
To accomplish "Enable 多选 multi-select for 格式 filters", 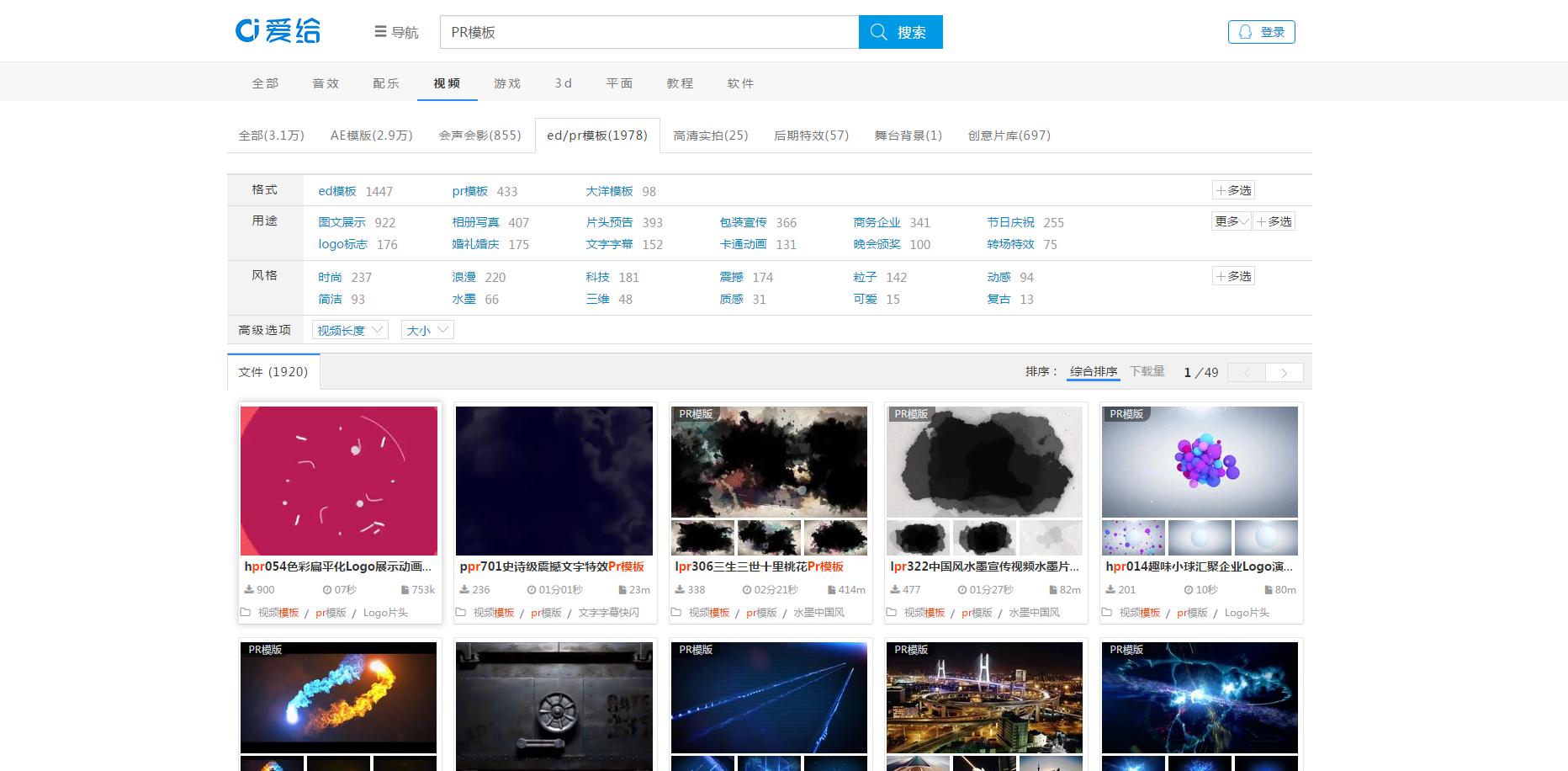I will (x=1233, y=189).
